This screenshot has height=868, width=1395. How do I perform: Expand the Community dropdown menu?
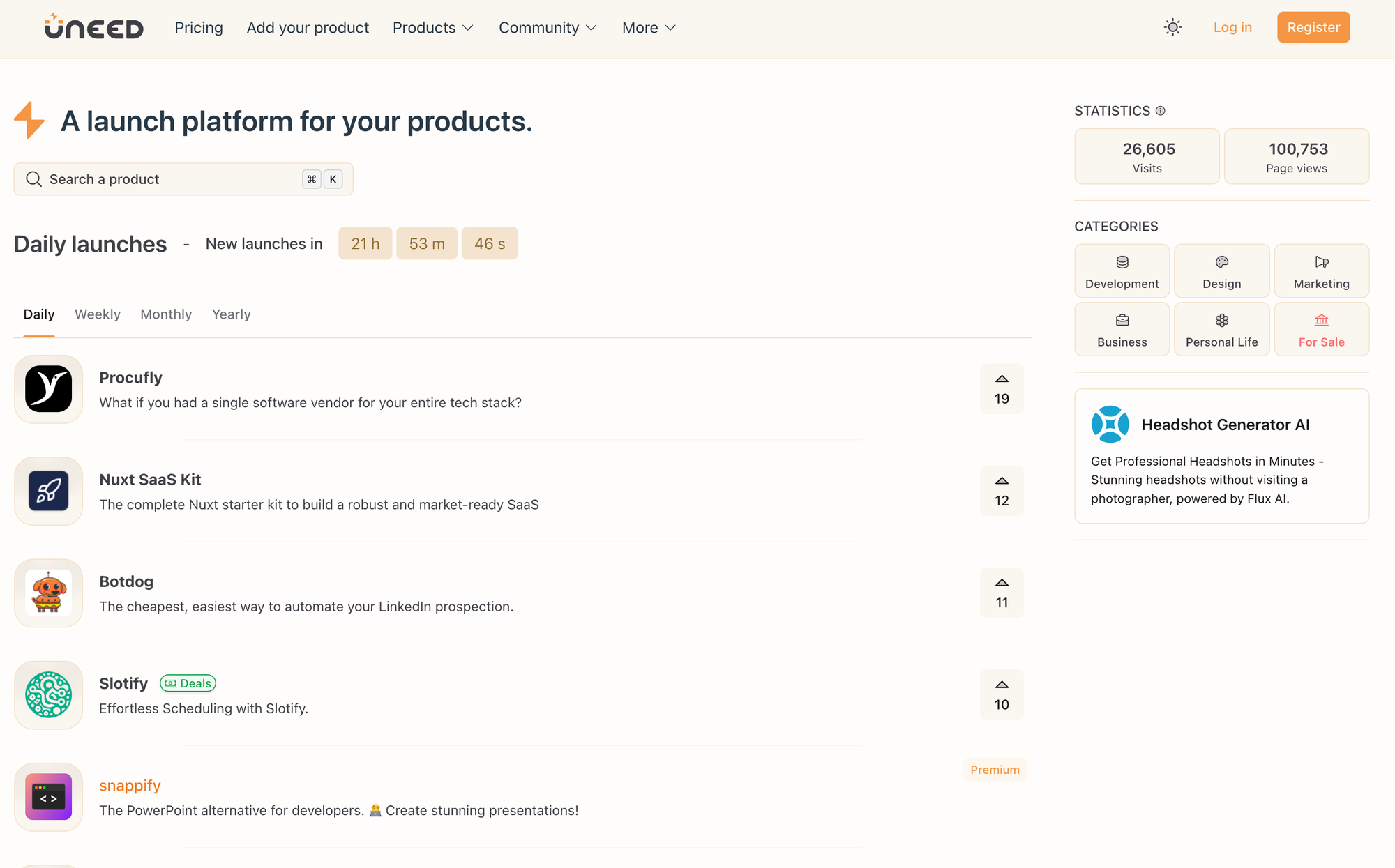pyautogui.click(x=548, y=27)
